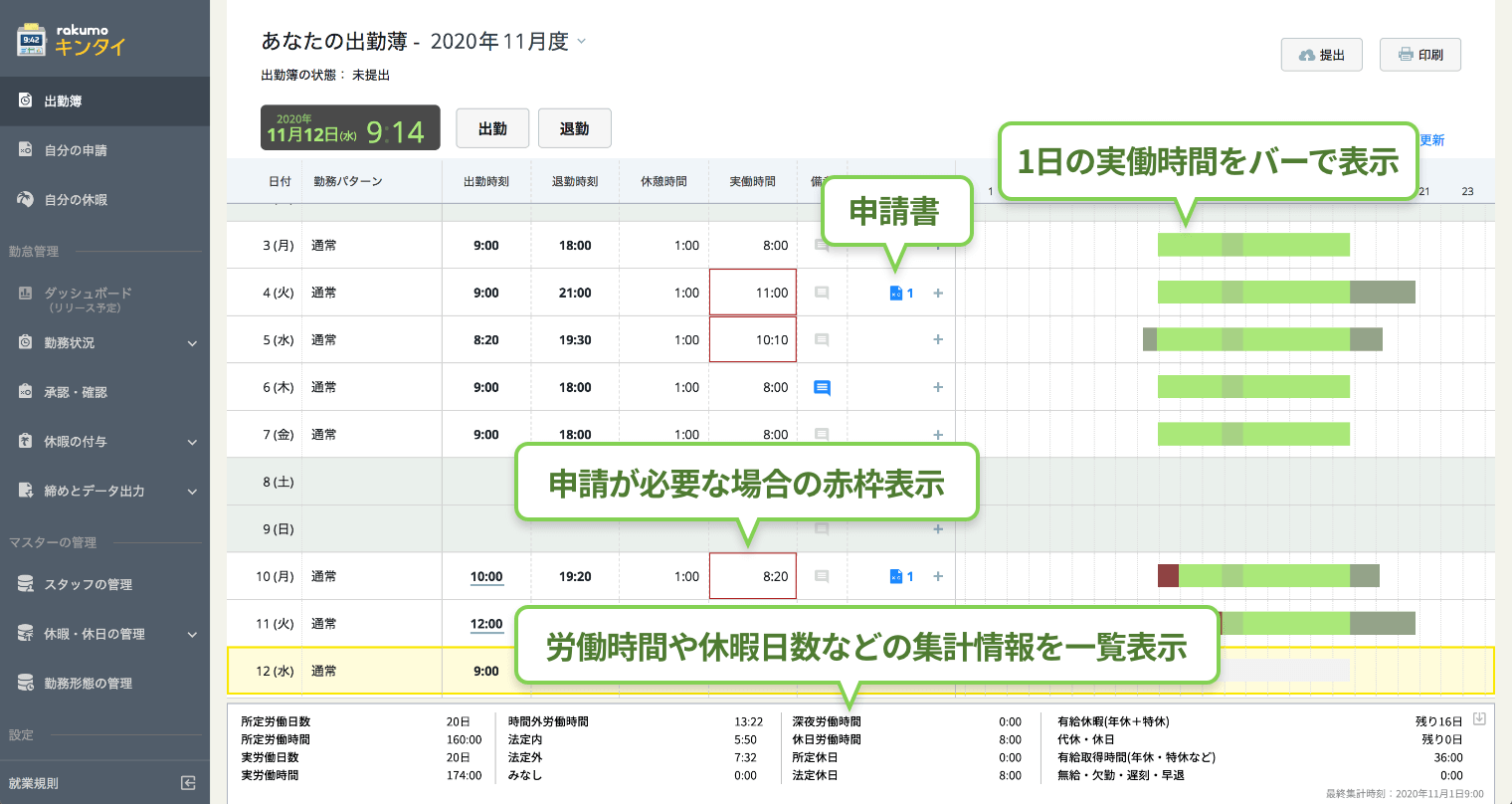Add an application with plus on 10 (月)
Image resolution: width=1512 pixels, height=804 pixels.
(x=938, y=577)
